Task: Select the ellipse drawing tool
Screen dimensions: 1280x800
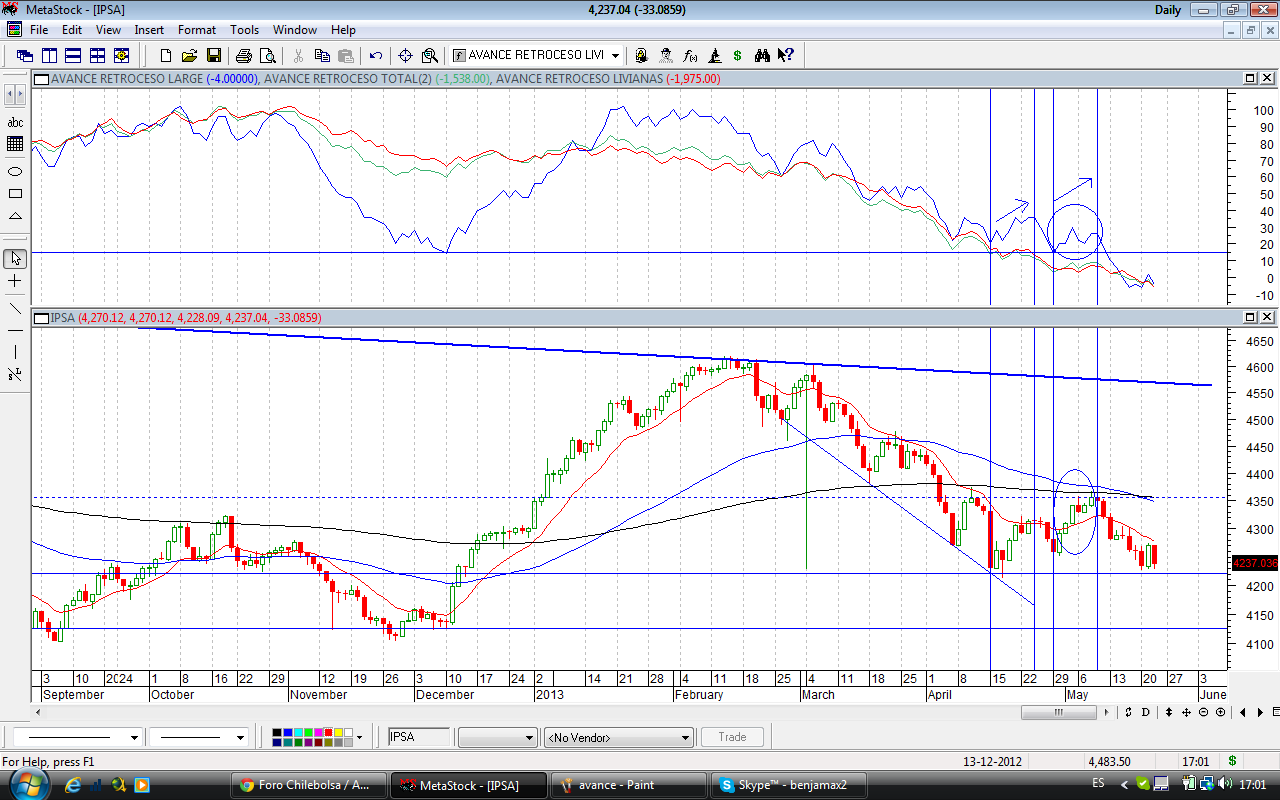Action: tap(15, 171)
